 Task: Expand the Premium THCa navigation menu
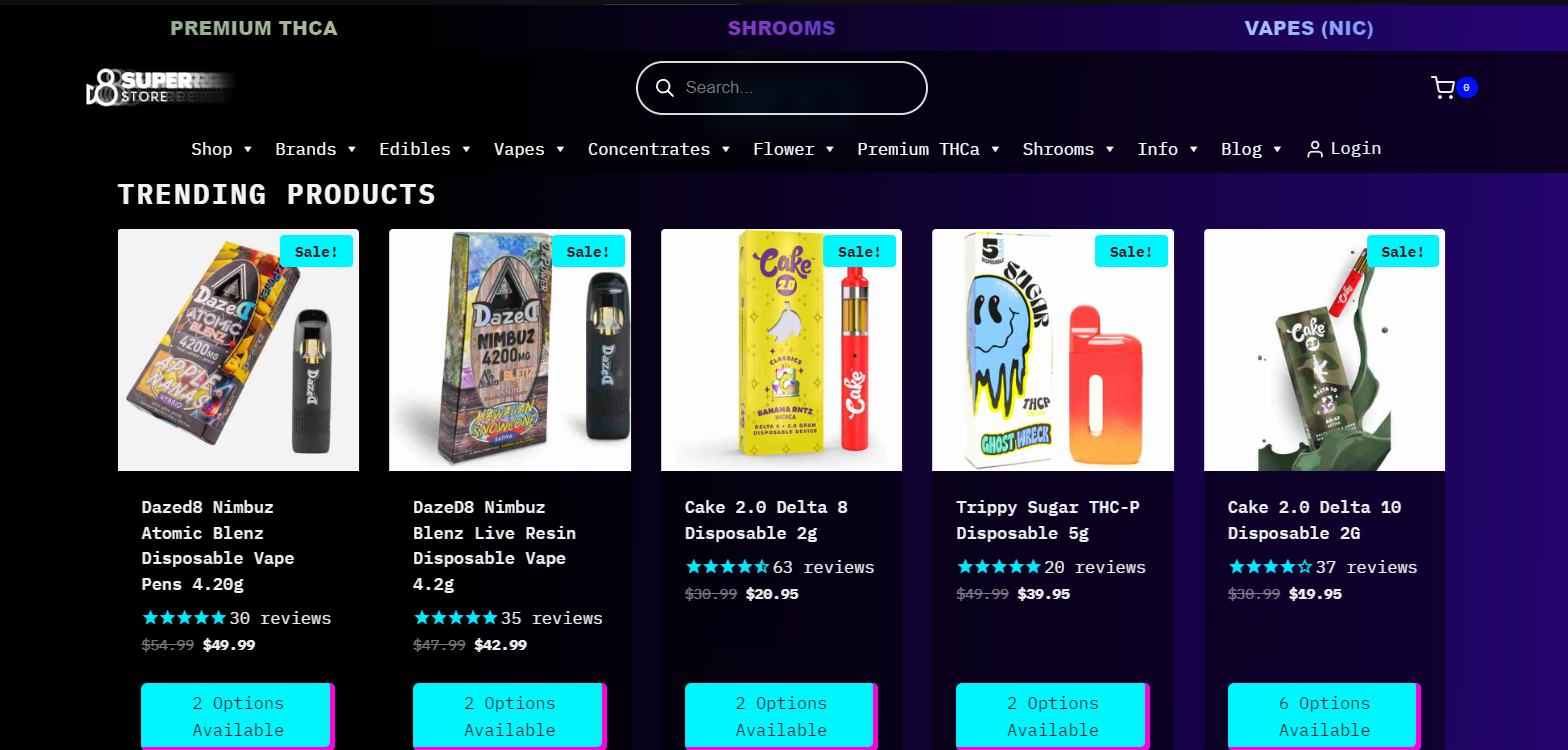coord(929,149)
